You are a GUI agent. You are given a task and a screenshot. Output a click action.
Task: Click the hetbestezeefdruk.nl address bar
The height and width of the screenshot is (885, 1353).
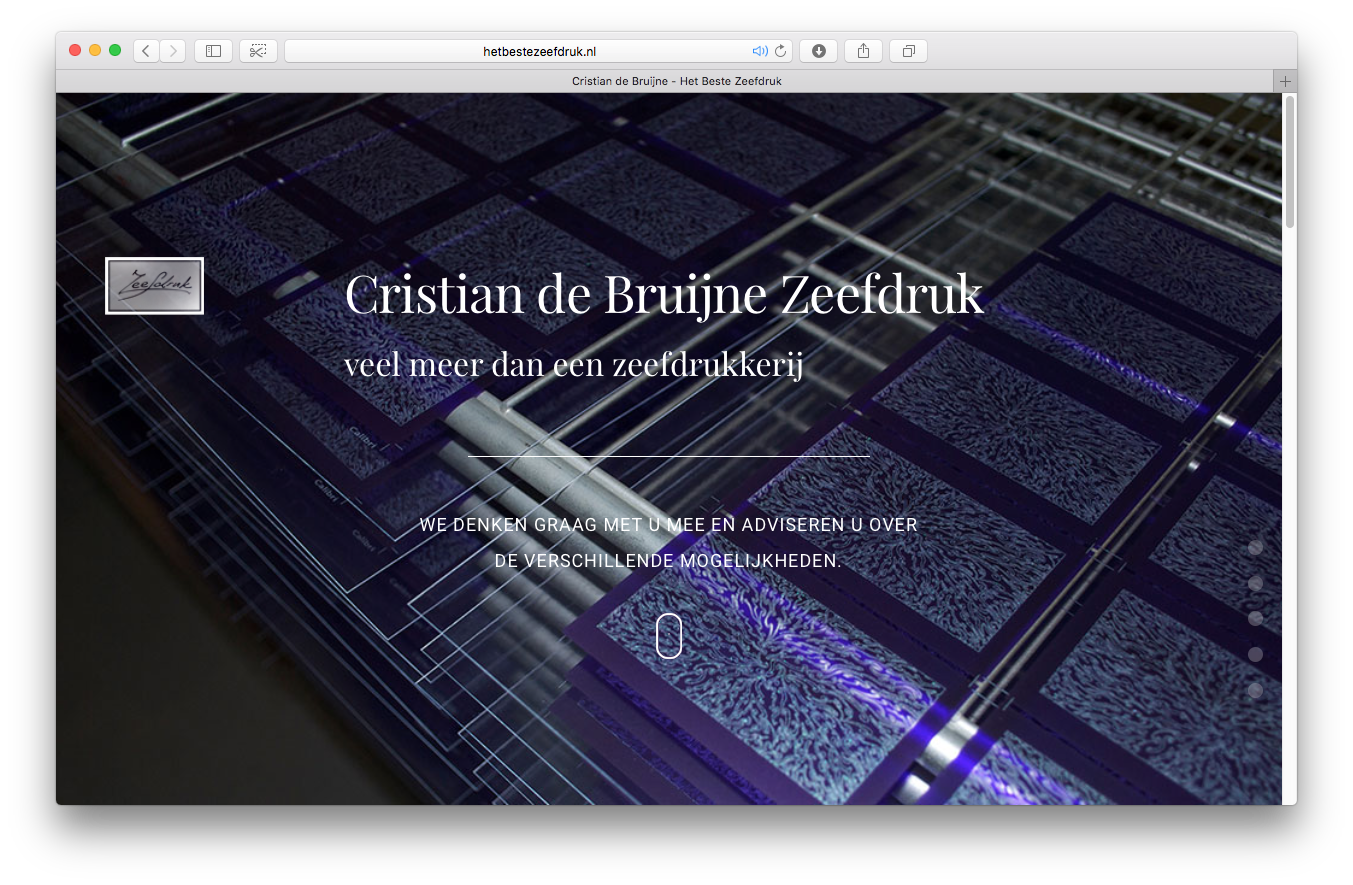click(x=538, y=51)
